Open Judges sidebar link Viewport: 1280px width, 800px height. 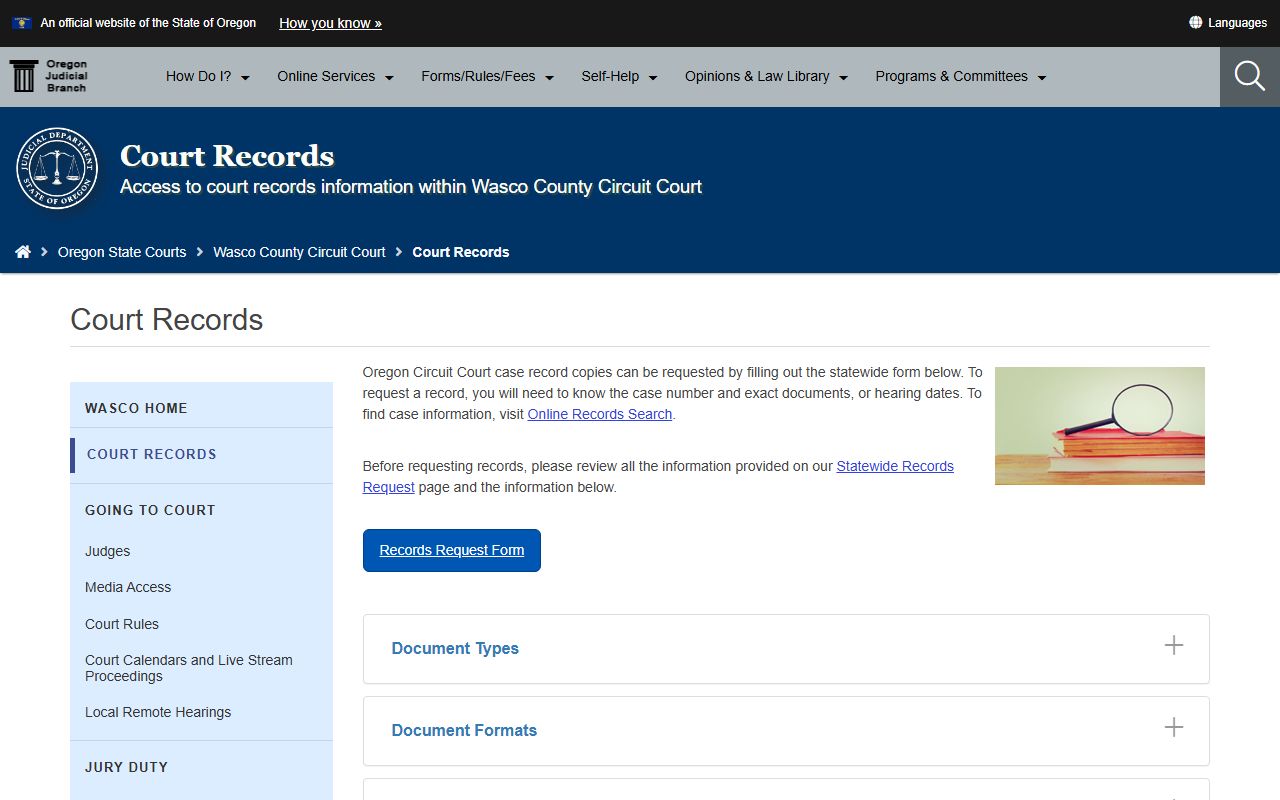[x=108, y=551]
